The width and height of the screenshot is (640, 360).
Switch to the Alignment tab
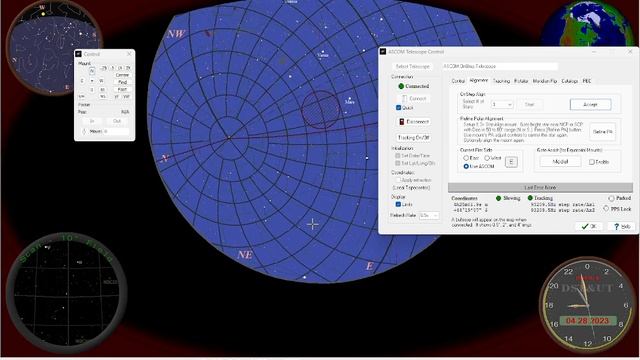[x=479, y=80]
